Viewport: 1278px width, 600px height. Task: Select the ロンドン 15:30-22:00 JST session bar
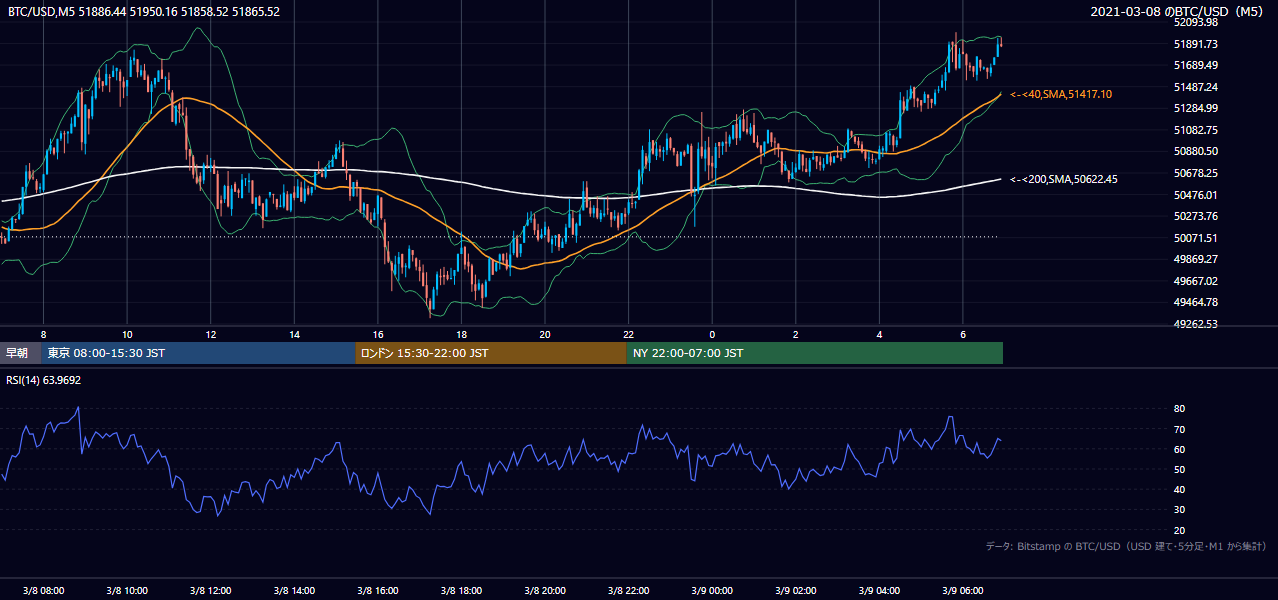491,353
